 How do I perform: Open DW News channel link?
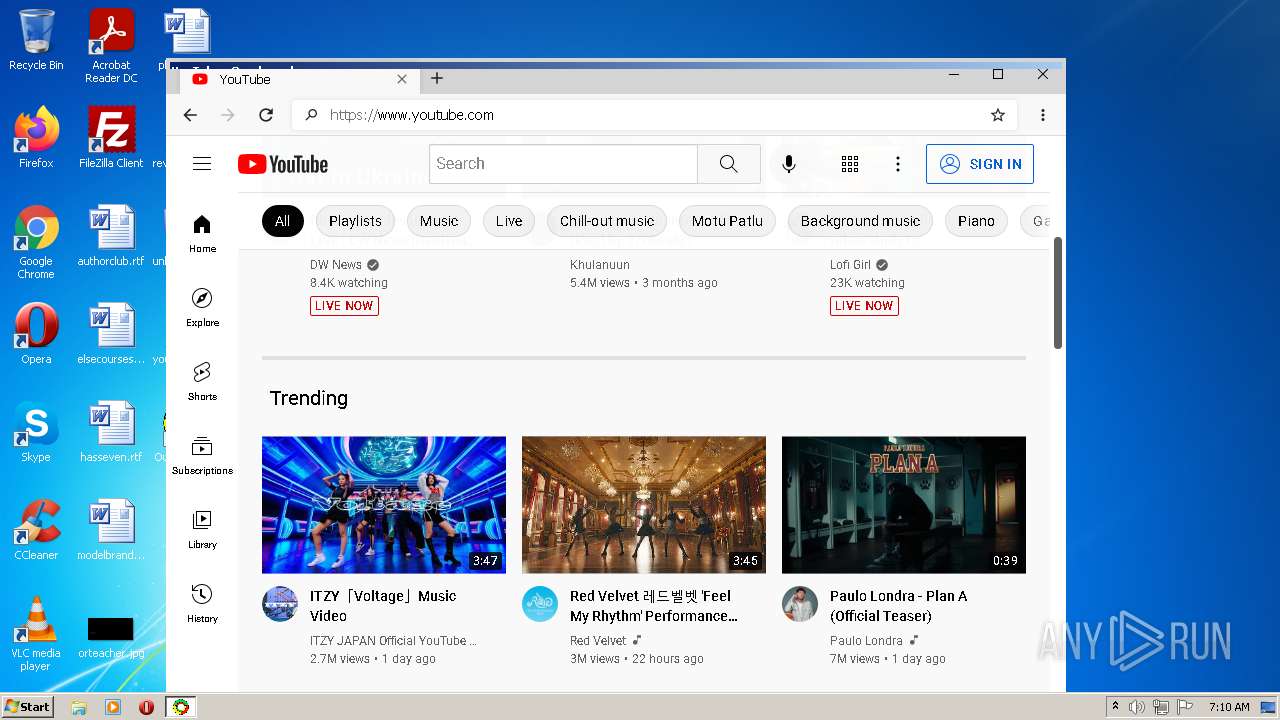point(336,265)
